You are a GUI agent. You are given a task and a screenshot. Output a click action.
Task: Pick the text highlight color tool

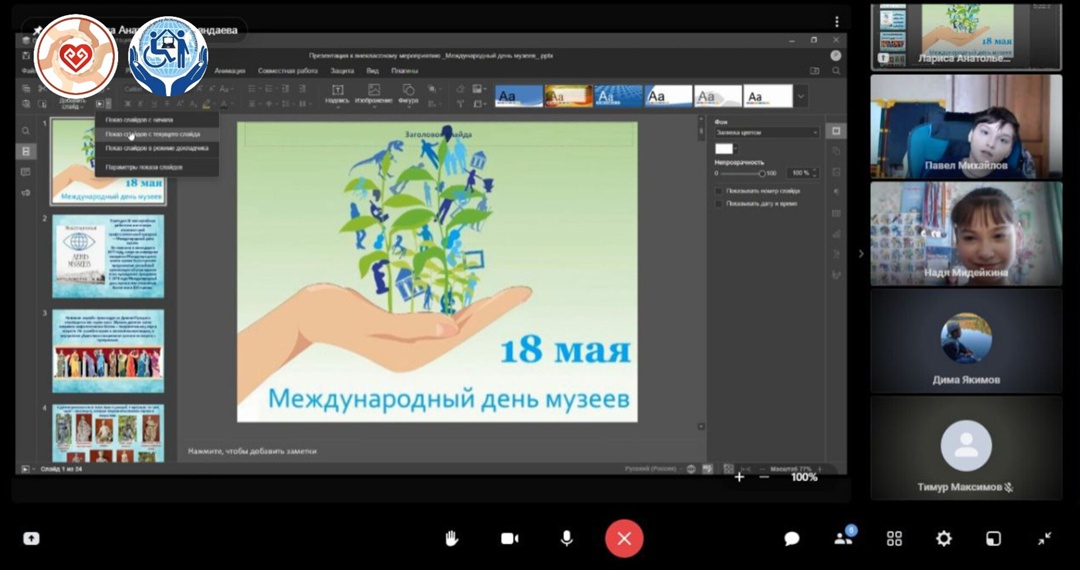207,104
